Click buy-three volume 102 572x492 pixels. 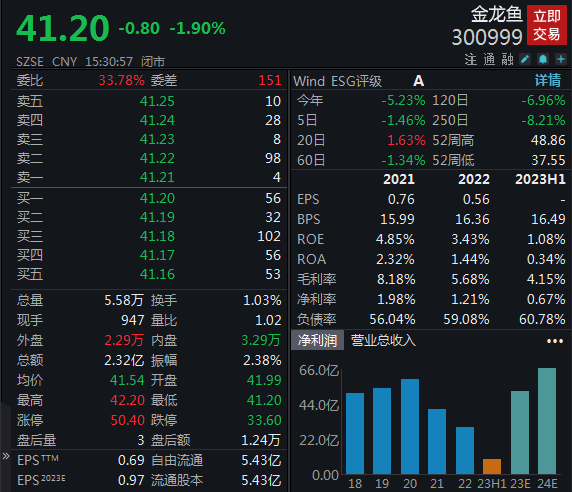pyautogui.click(x=269, y=236)
